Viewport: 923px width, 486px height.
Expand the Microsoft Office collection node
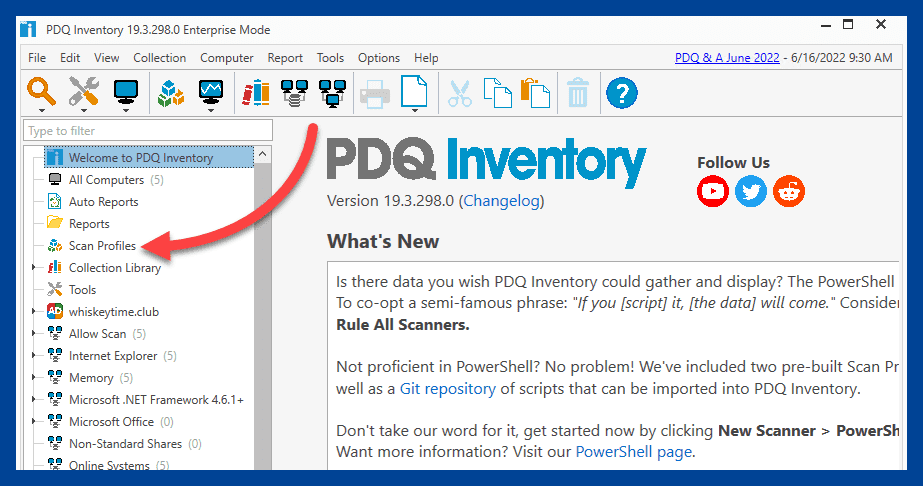(x=34, y=422)
